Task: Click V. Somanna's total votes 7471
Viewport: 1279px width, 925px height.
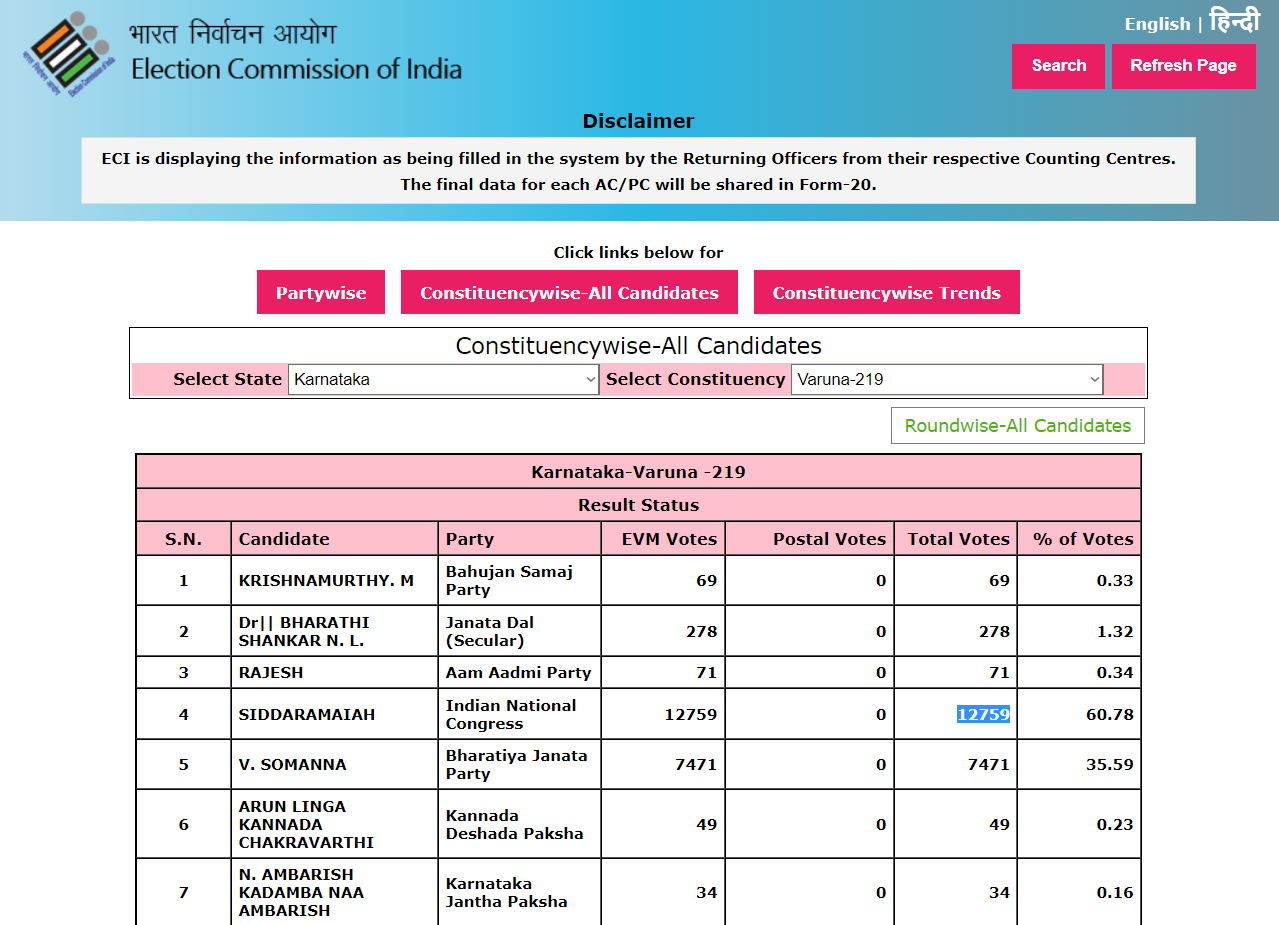Action: coord(988,765)
